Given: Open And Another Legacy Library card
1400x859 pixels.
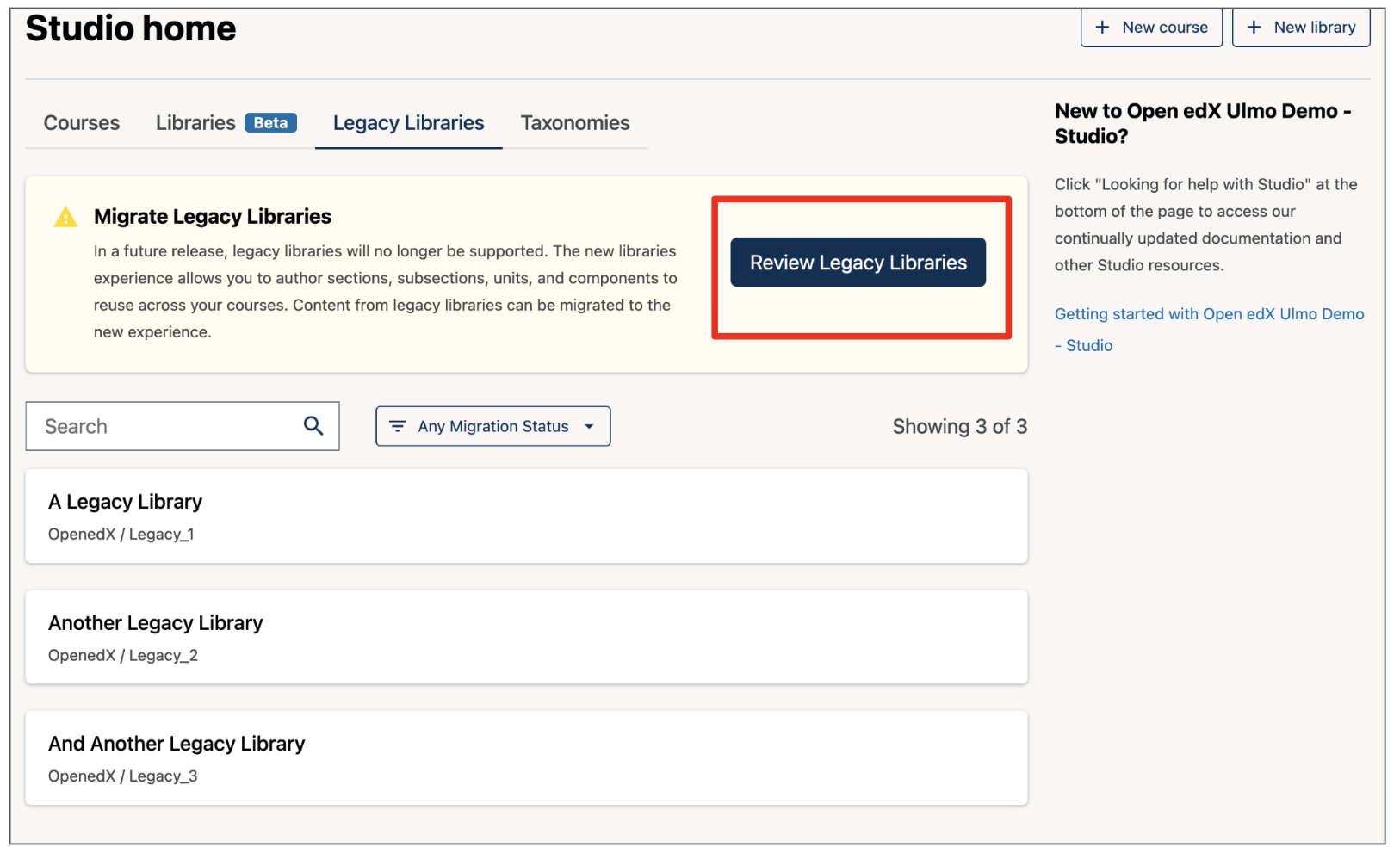Looking at the screenshot, I should click(x=527, y=757).
